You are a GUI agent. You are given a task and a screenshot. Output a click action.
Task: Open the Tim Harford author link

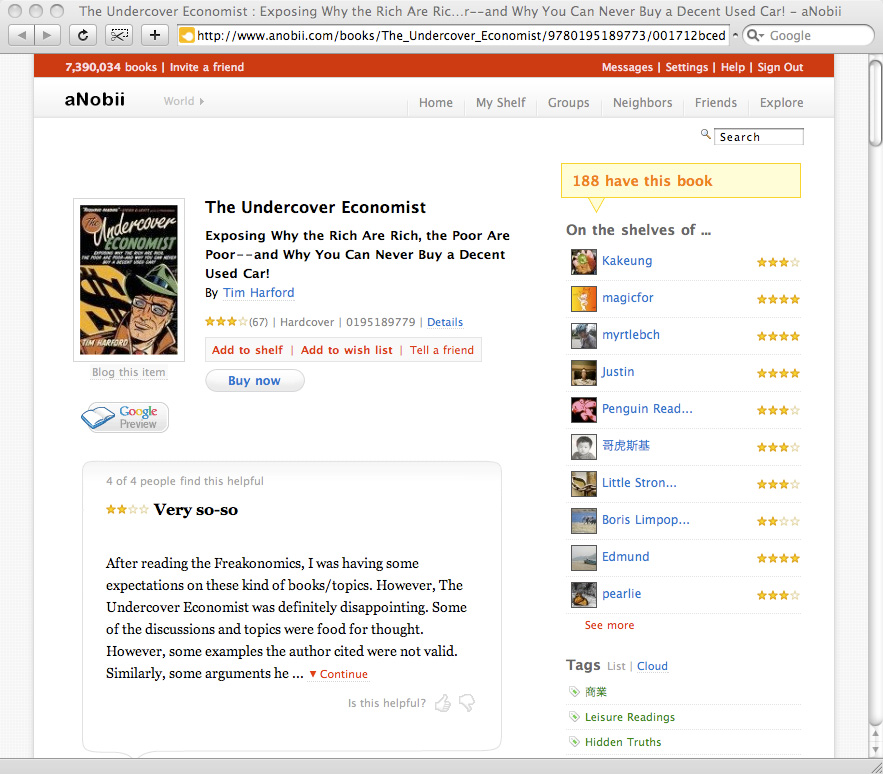click(x=258, y=293)
